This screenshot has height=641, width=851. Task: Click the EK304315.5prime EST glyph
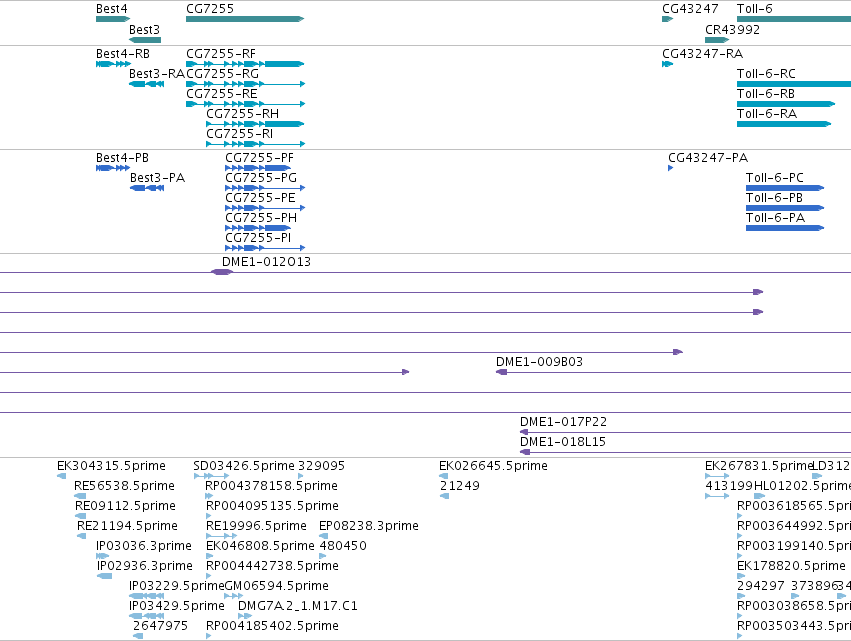[x=61, y=476]
